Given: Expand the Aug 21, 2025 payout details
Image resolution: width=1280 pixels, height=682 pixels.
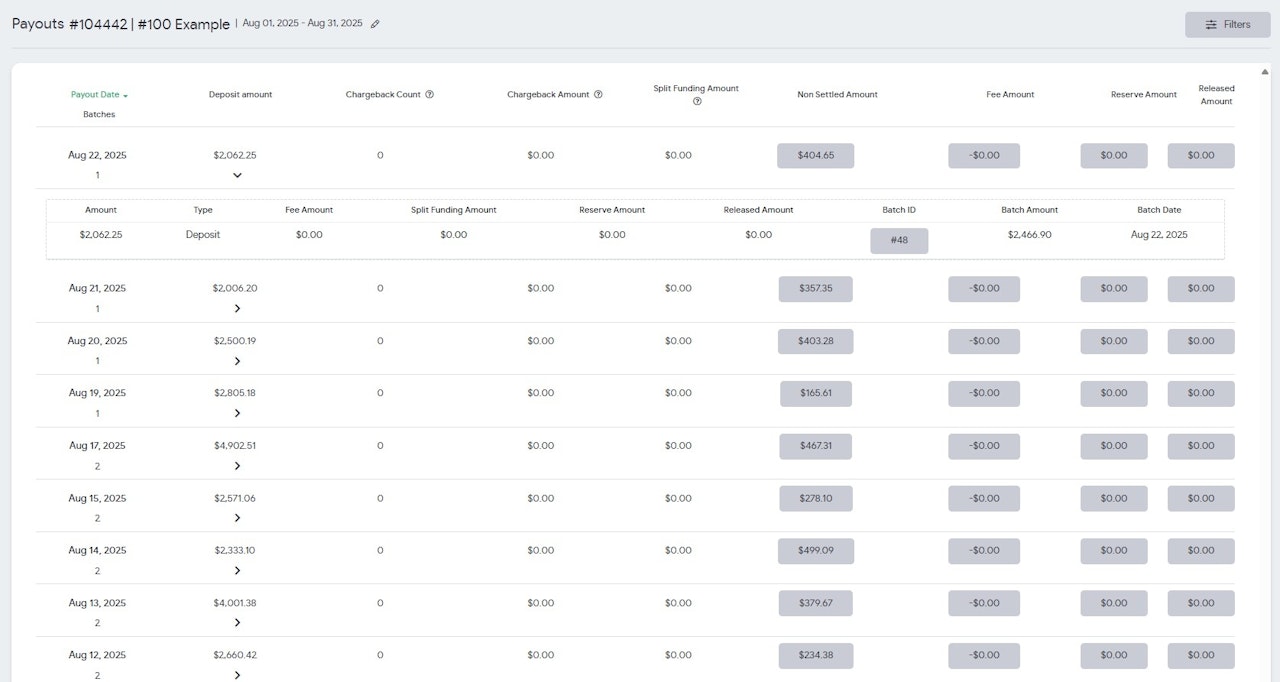Looking at the screenshot, I should point(237,309).
